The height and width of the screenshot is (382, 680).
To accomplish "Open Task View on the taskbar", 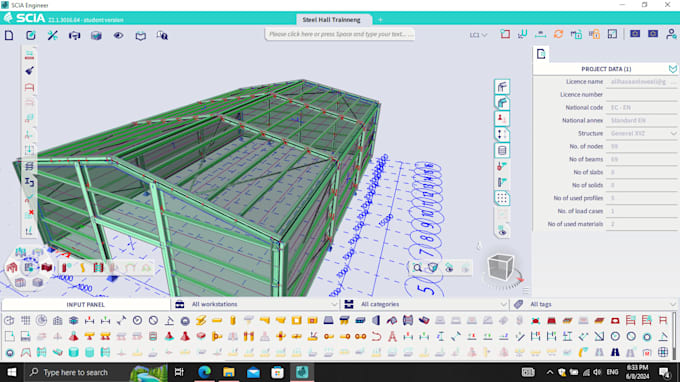I will coord(179,372).
